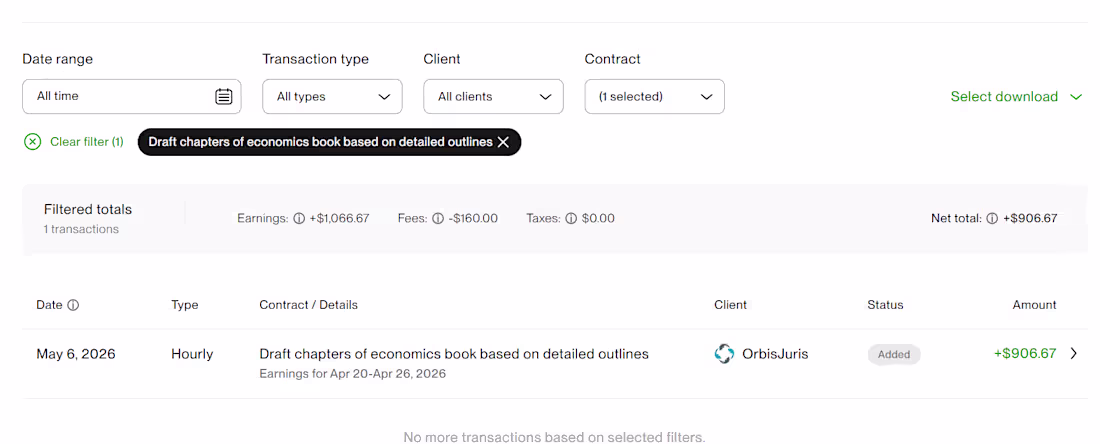Click the -$160.00 fees value
This screenshot has height=444, width=1100.
click(x=474, y=218)
